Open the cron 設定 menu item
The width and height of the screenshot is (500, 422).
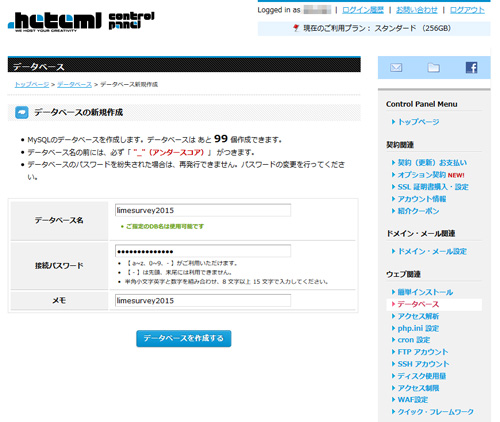click(414, 340)
